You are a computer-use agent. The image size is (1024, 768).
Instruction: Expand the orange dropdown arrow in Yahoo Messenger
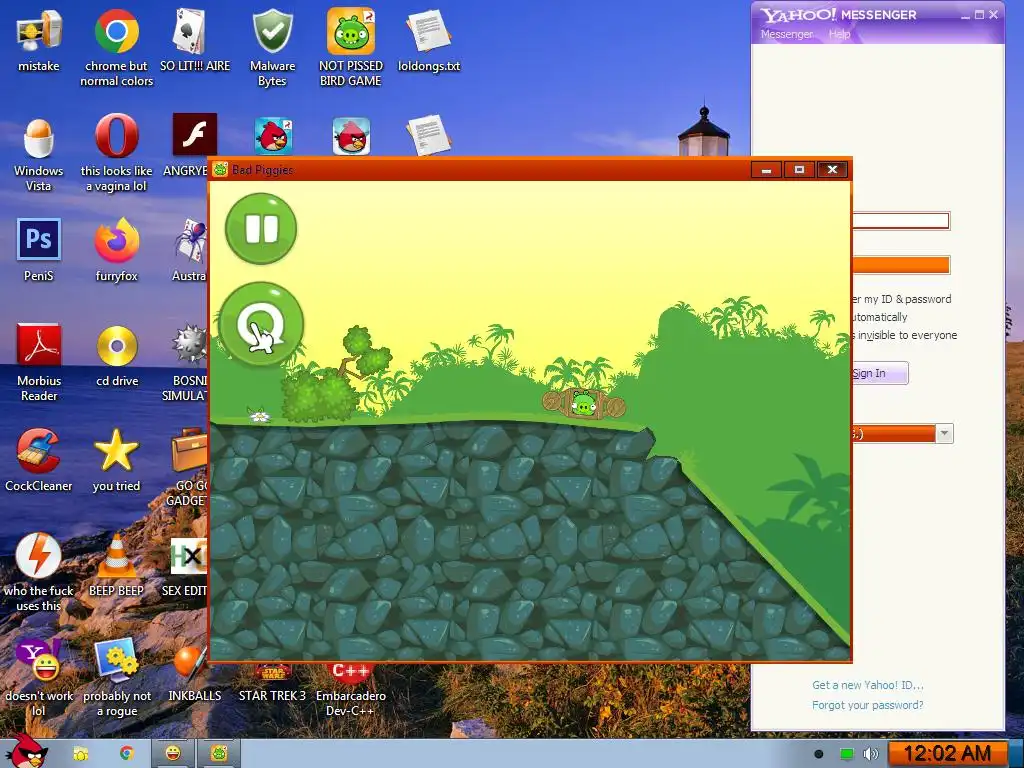[944, 434]
